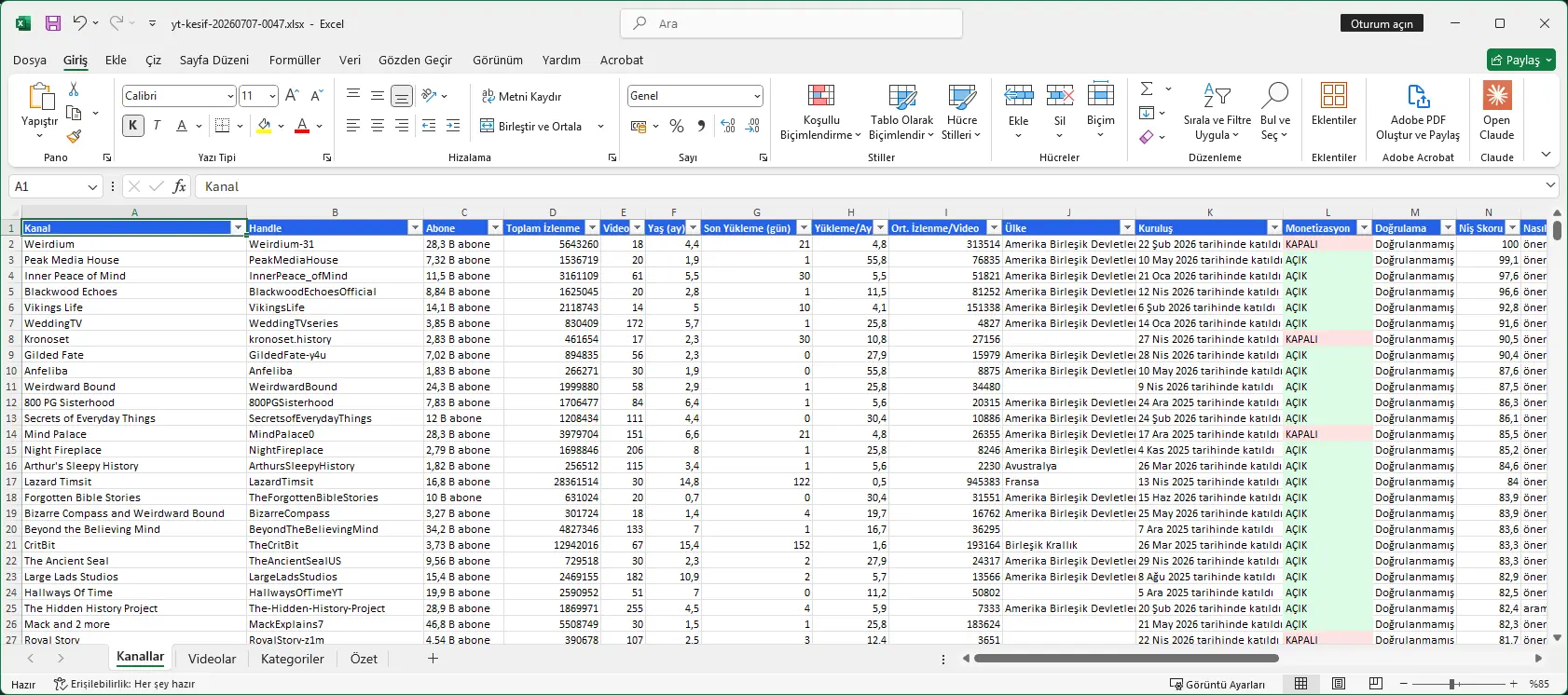Open the Kanal column filter dropdown

238,228
